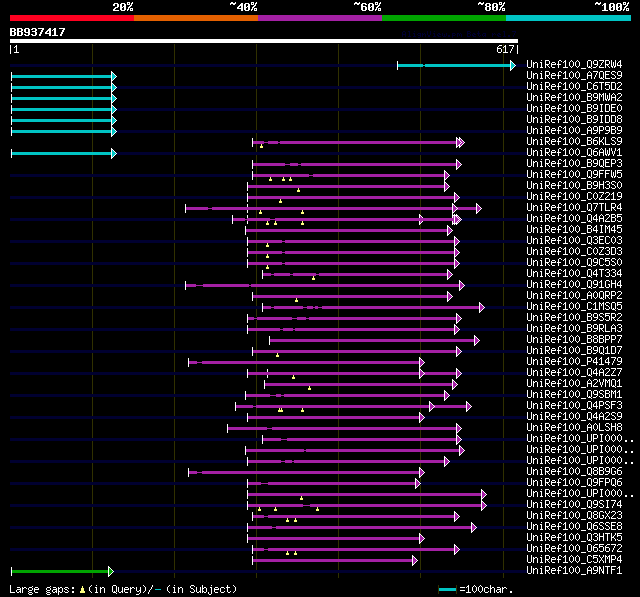Open the UniRef100_P41479 entry
The width and height of the screenshot is (640, 597).
[x=574, y=362]
